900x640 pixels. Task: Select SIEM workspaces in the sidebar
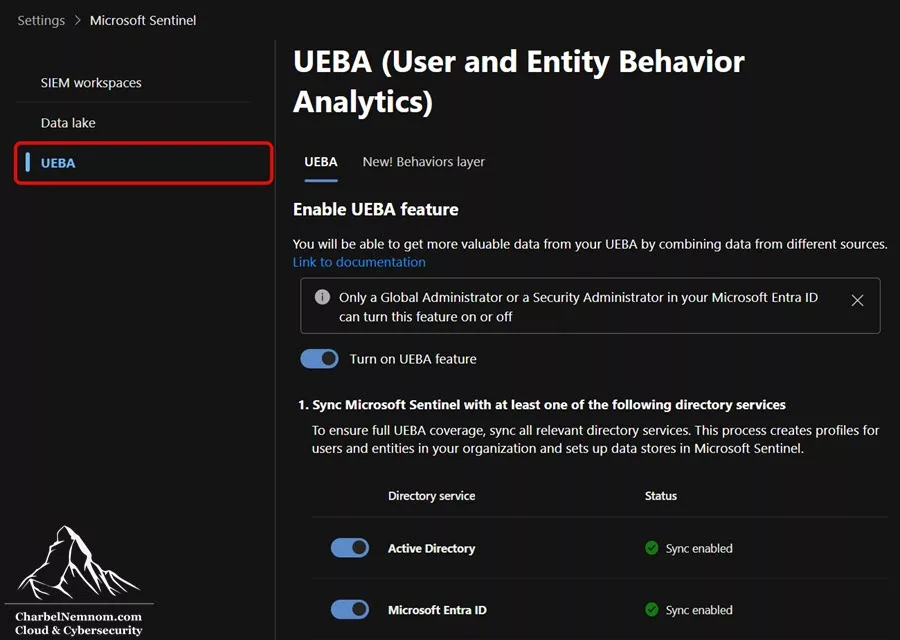point(91,83)
